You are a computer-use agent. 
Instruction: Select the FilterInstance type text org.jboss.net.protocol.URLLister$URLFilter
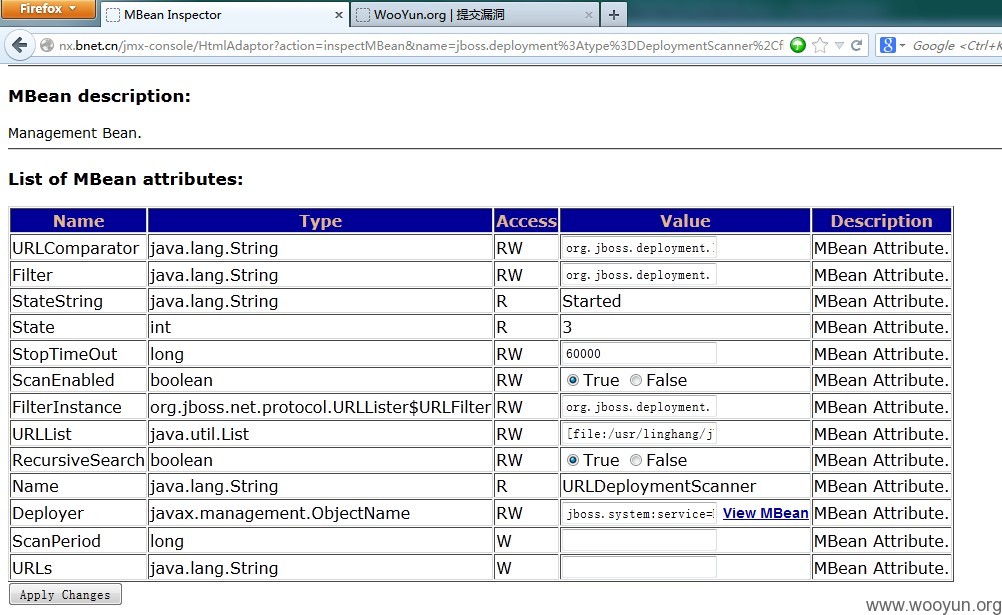[320, 407]
